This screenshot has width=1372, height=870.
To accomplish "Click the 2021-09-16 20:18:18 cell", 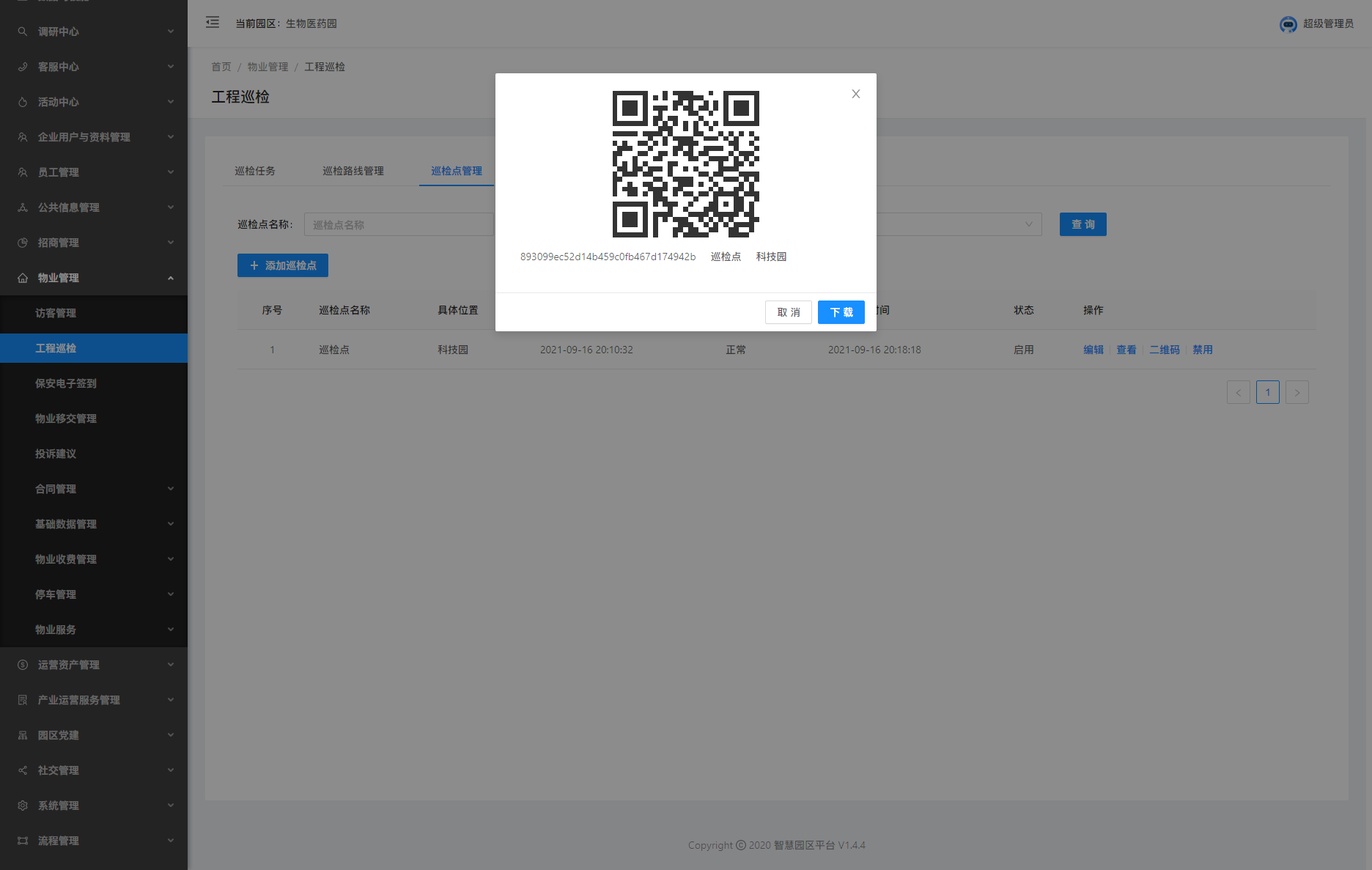I will [x=874, y=350].
